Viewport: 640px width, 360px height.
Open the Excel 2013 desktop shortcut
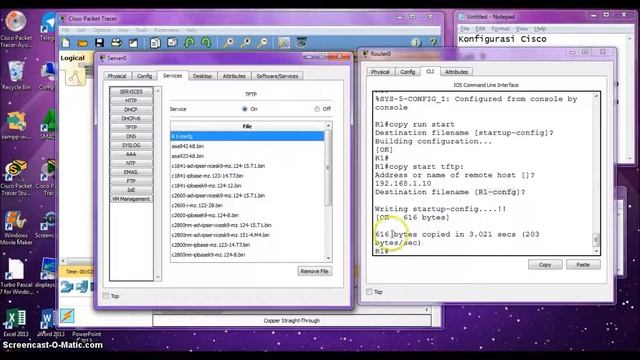coord(16,323)
